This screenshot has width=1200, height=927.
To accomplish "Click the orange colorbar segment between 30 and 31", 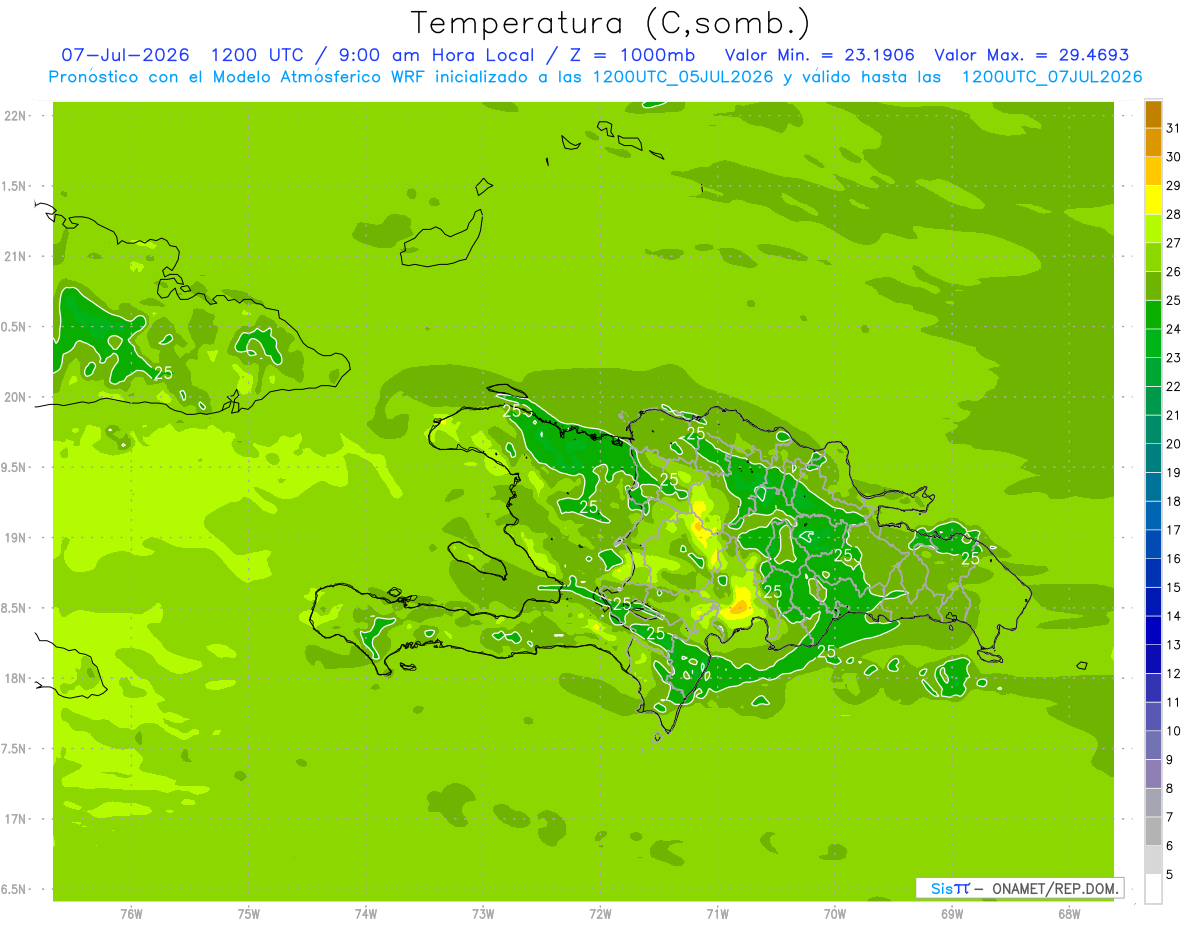I will coord(1153,142).
